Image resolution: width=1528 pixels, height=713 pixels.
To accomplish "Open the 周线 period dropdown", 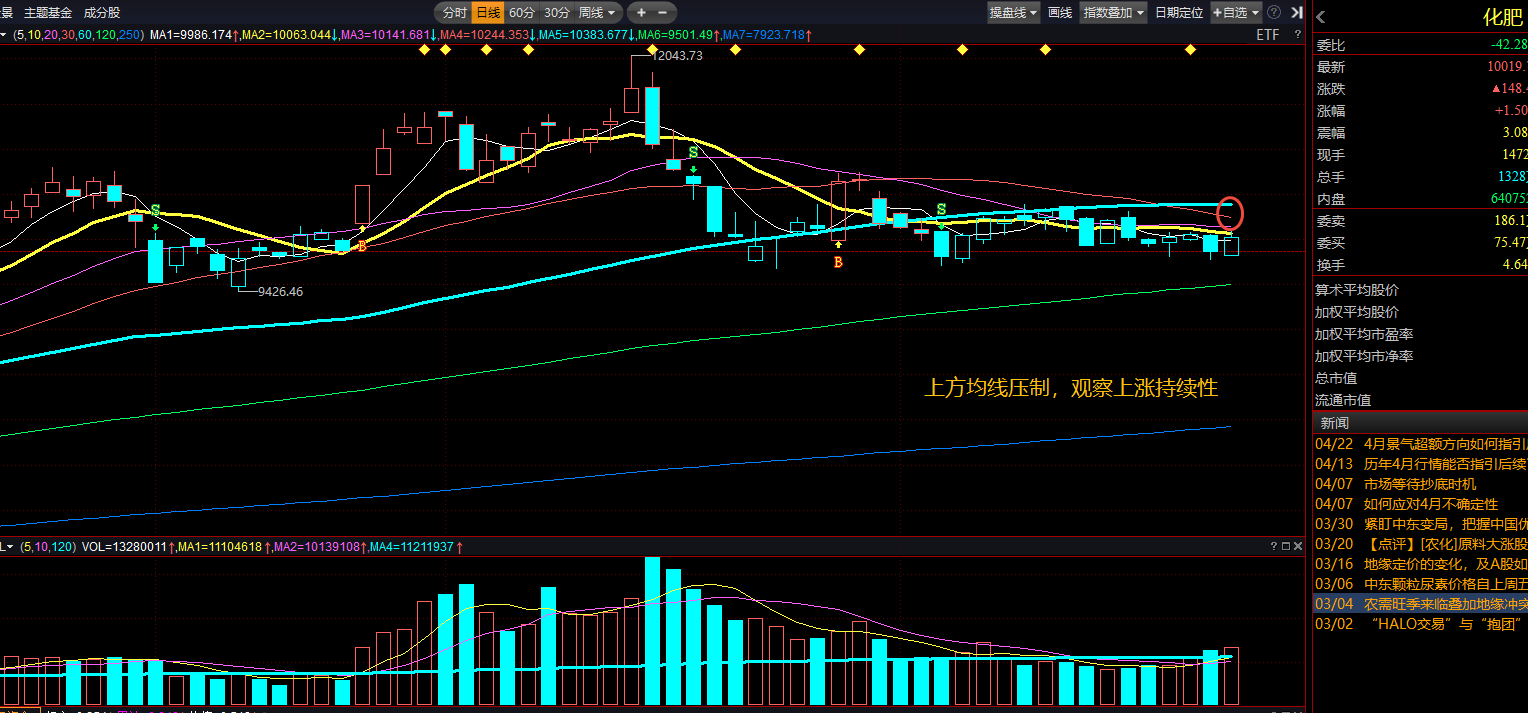I will point(599,13).
